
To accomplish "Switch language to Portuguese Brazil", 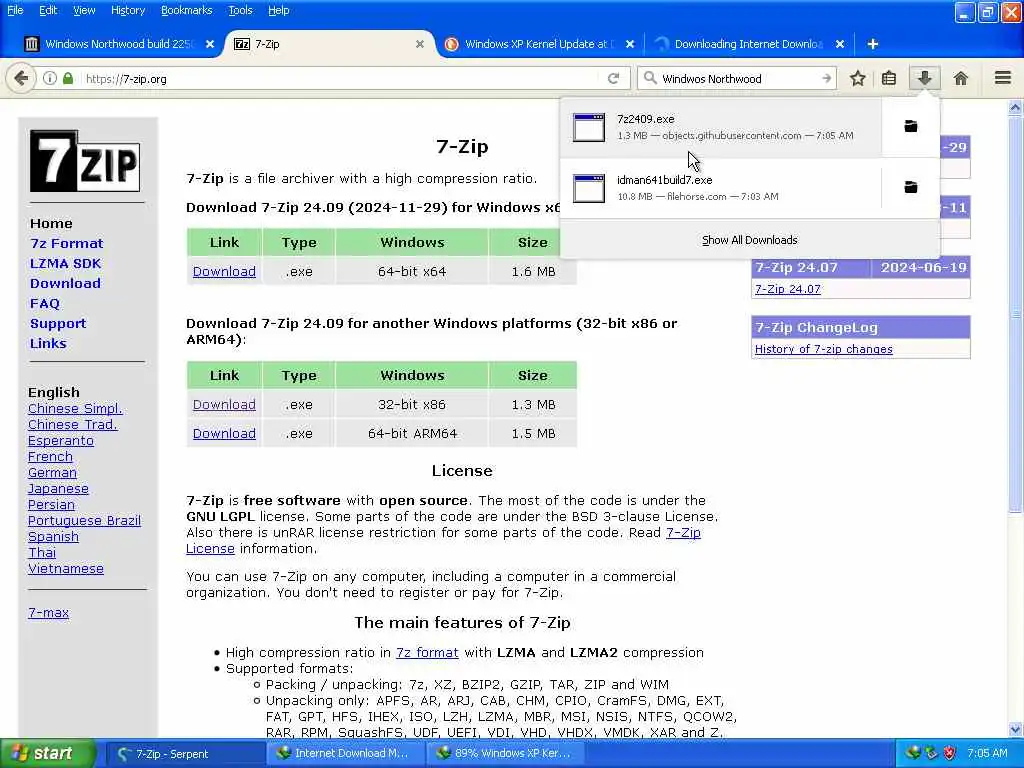I will point(84,520).
